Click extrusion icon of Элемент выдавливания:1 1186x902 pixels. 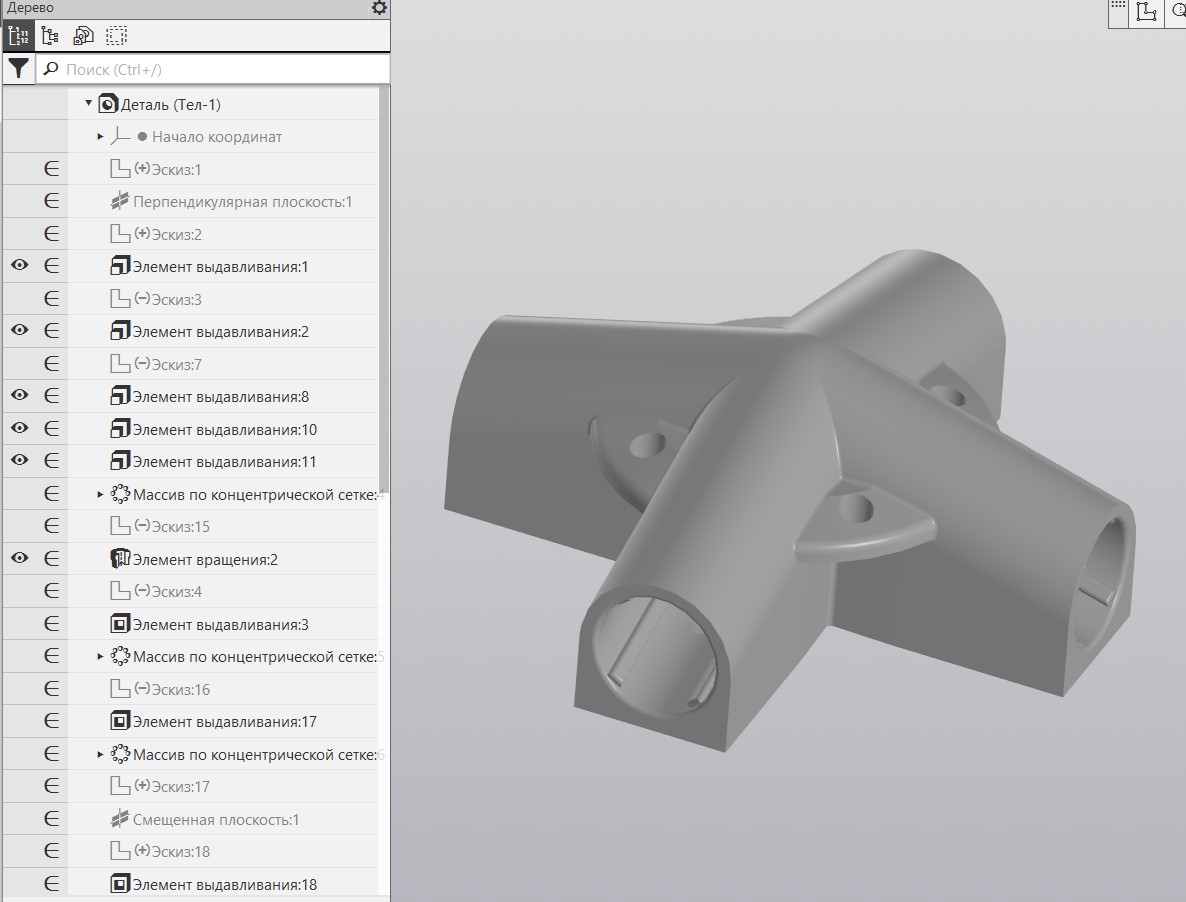(120, 266)
